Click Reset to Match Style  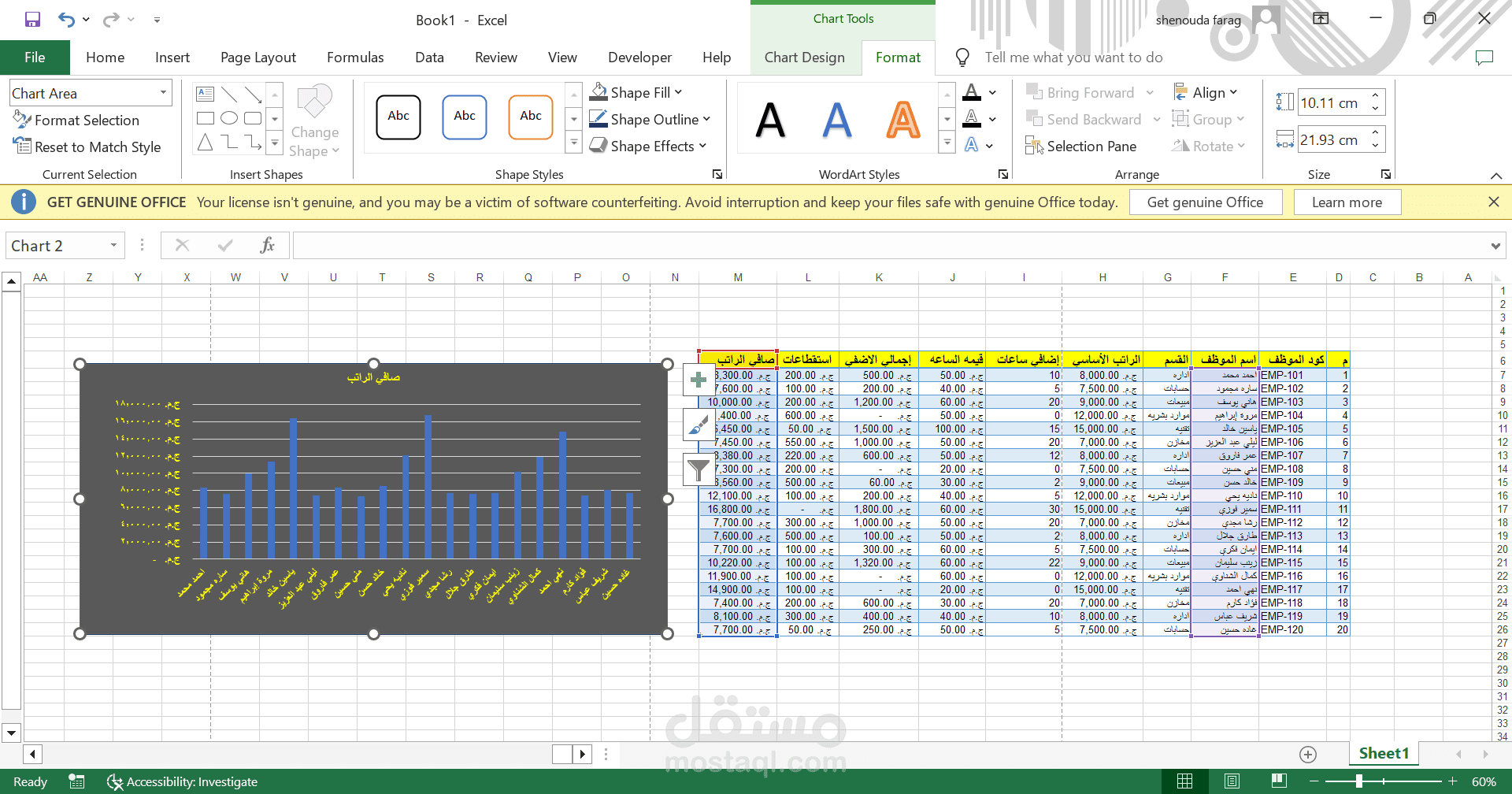coord(87,147)
